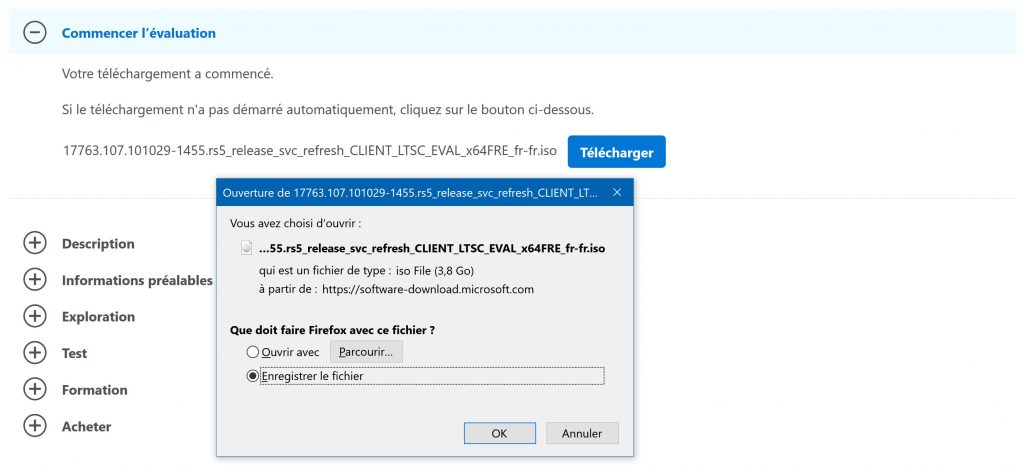Click Parcourir... to choose an application
Image resolution: width=1024 pixels, height=468 pixels.
(x=366, y=352)
